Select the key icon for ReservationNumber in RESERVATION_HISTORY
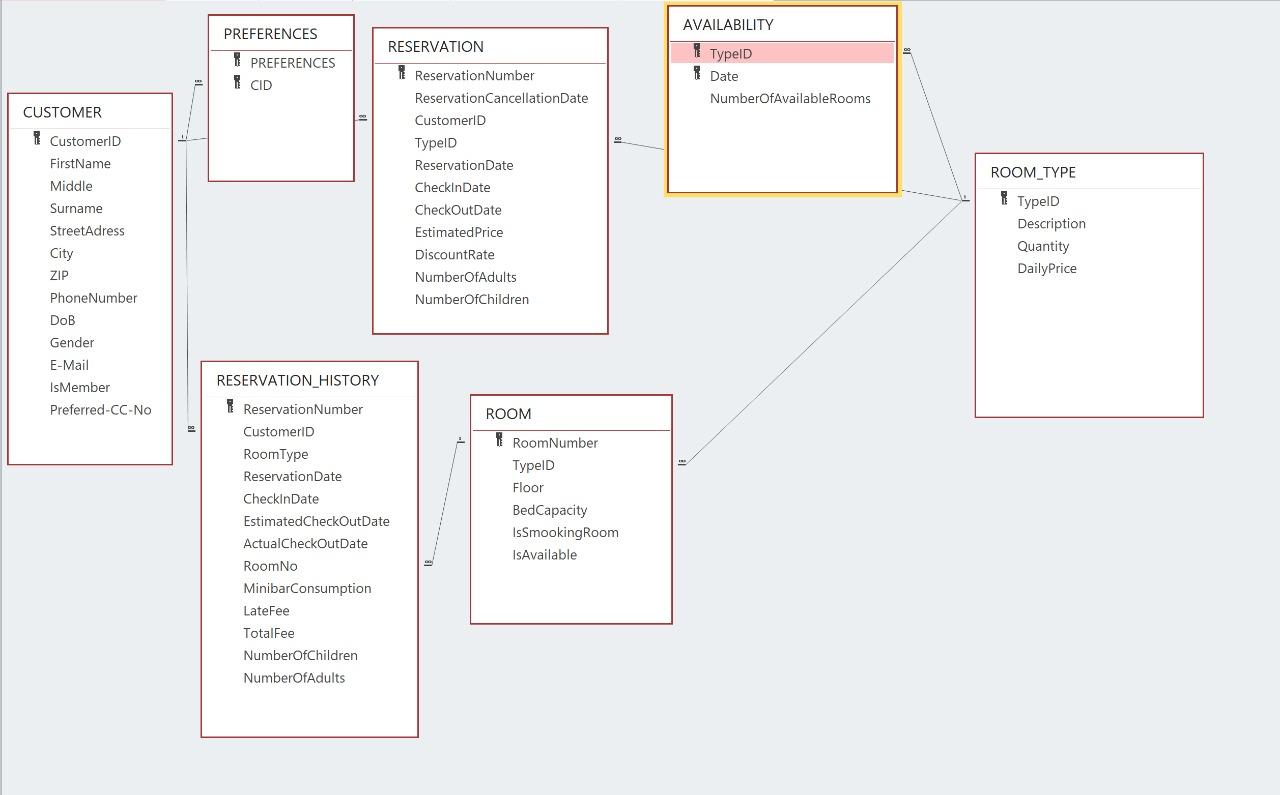 click(x=228, y=409)
